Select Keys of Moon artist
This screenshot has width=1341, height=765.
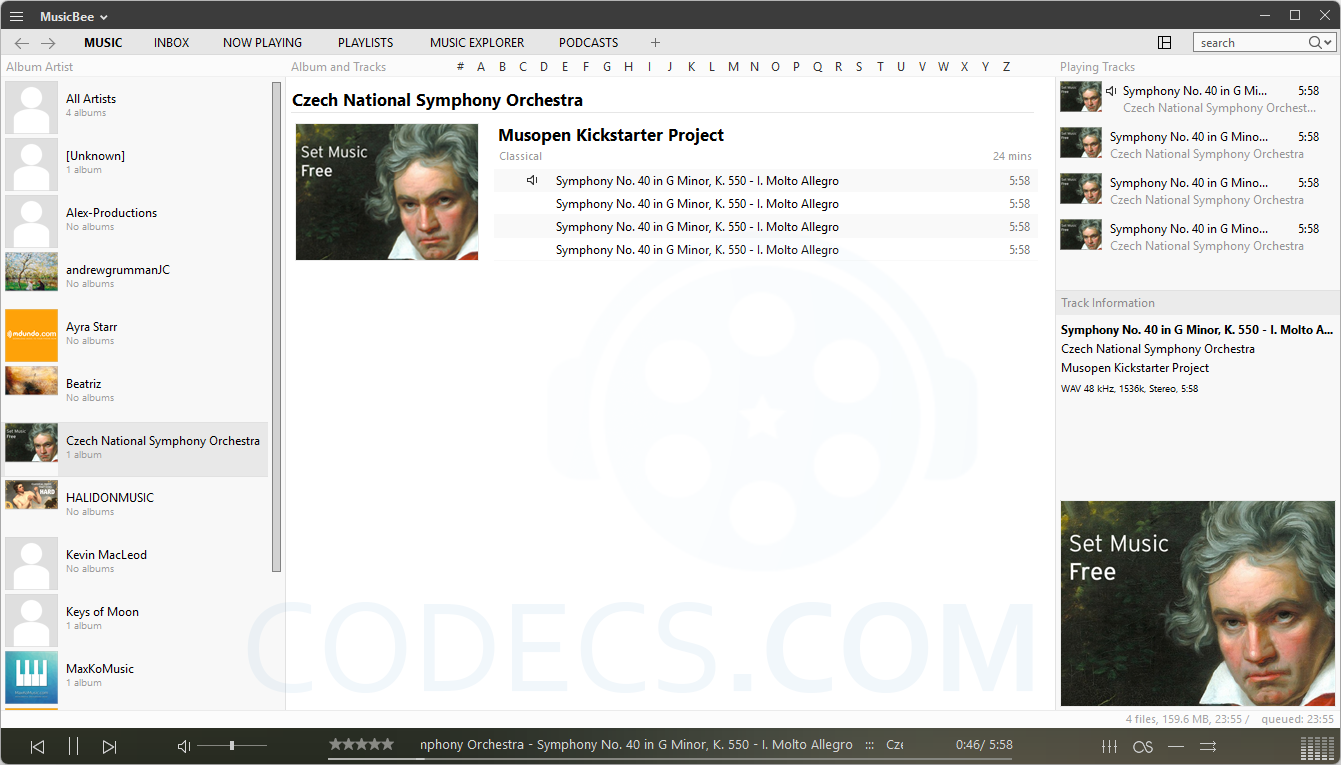click(136, 619)
